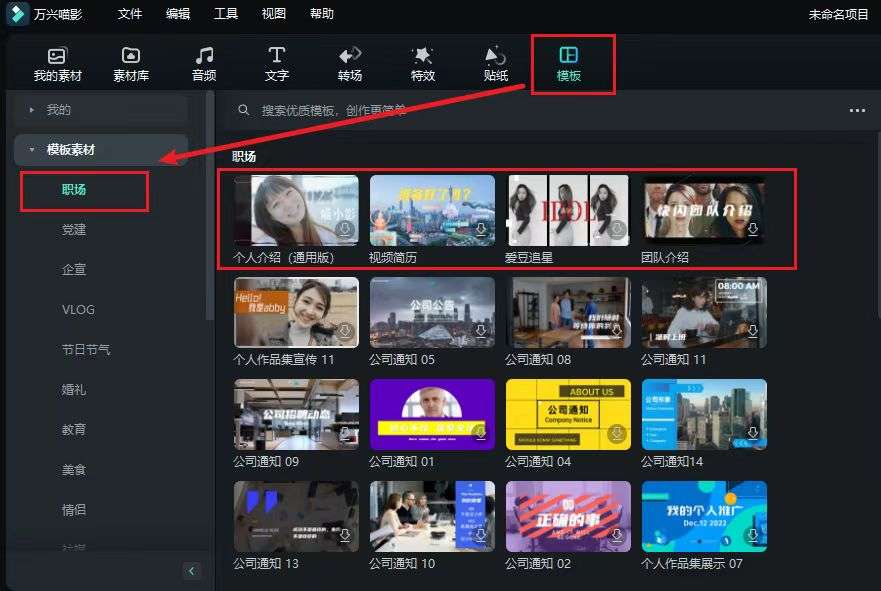The width and height of the screenshot is (881, 591).
Task: Select the VLOG template category
Action: click(78, 310)
